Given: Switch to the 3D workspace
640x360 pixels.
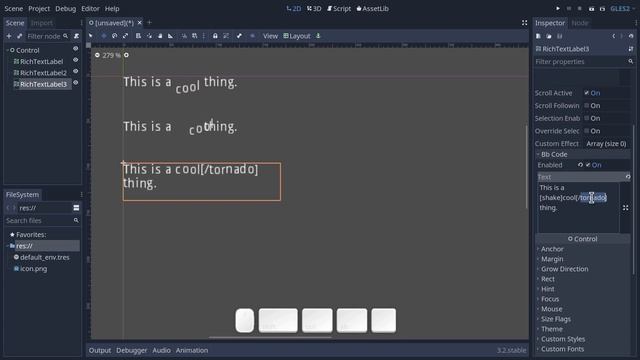Looking at the screenshot, I should click(x=314, y=9).
